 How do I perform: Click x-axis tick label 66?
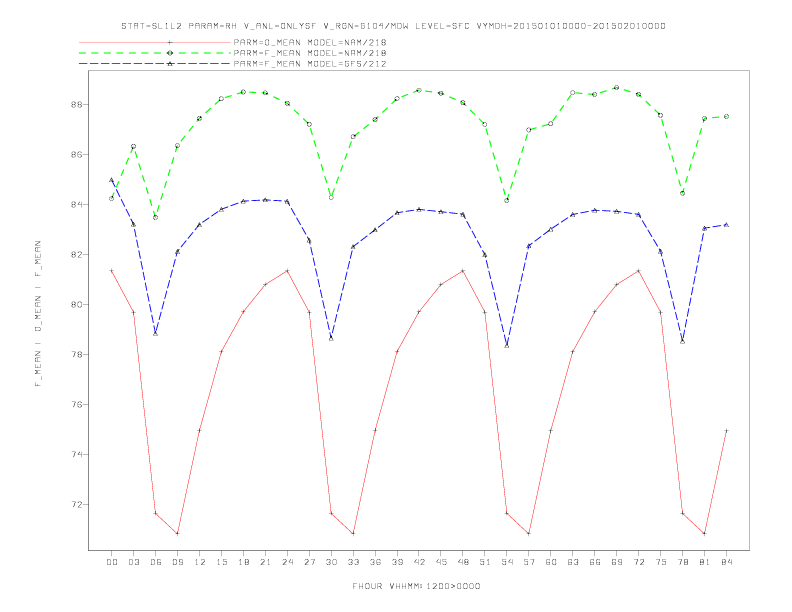point(595,562)
